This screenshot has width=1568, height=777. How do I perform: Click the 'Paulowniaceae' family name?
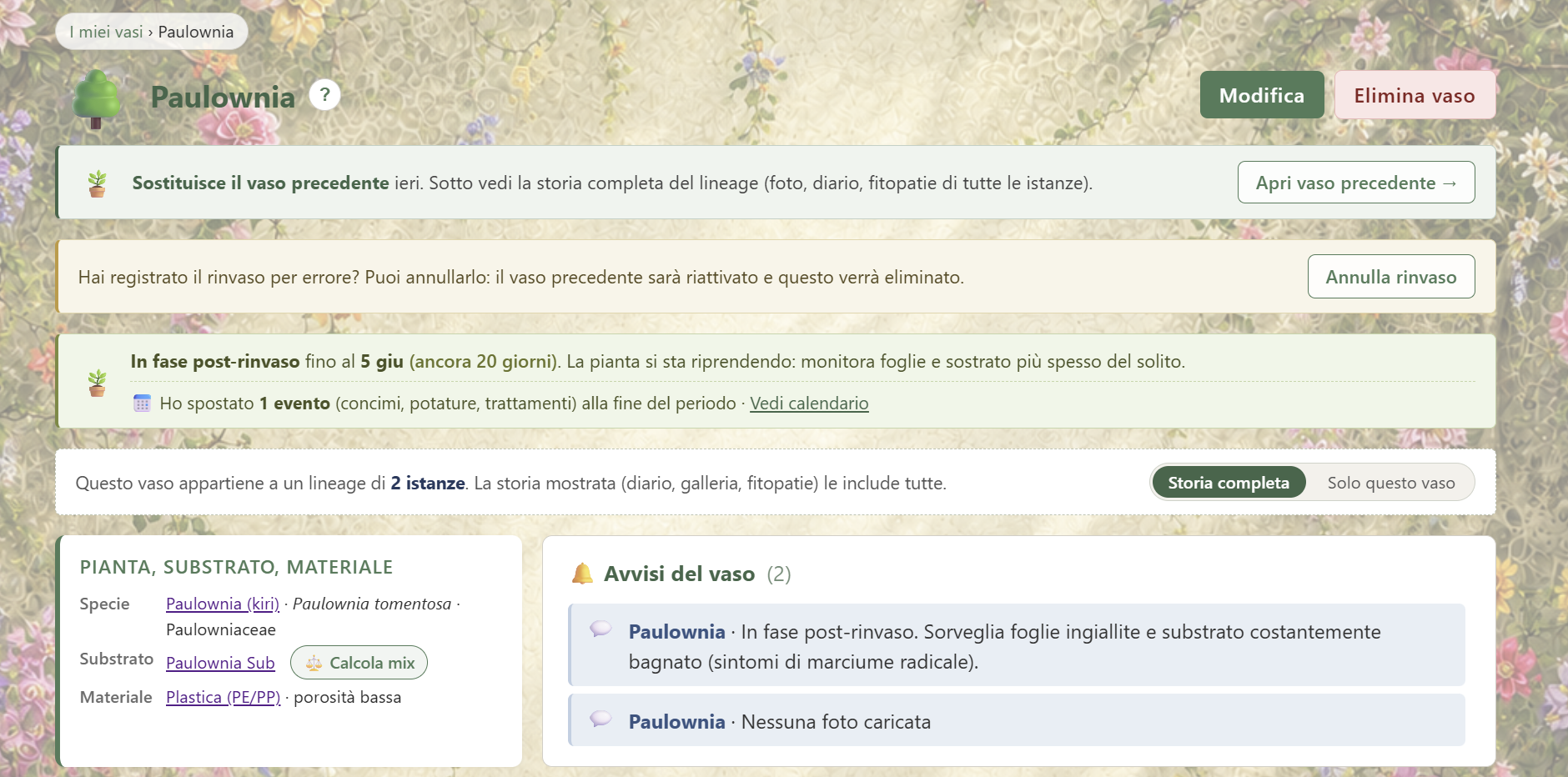[221, 629]
